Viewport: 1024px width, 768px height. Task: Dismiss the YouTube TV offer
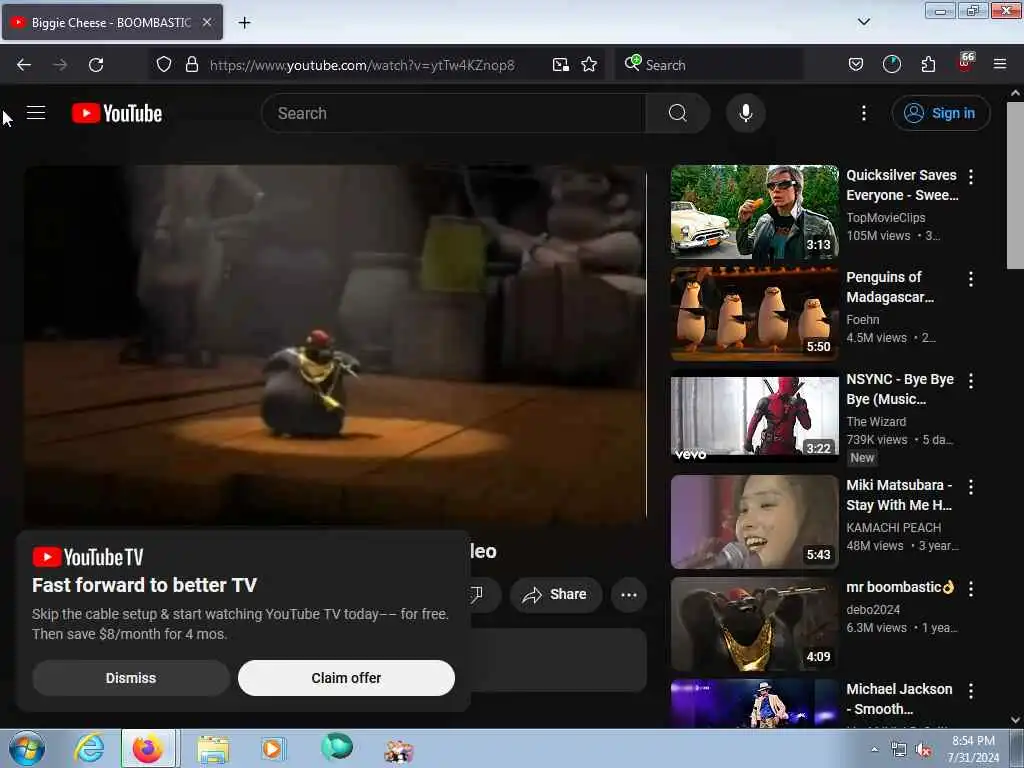(131, 678)
